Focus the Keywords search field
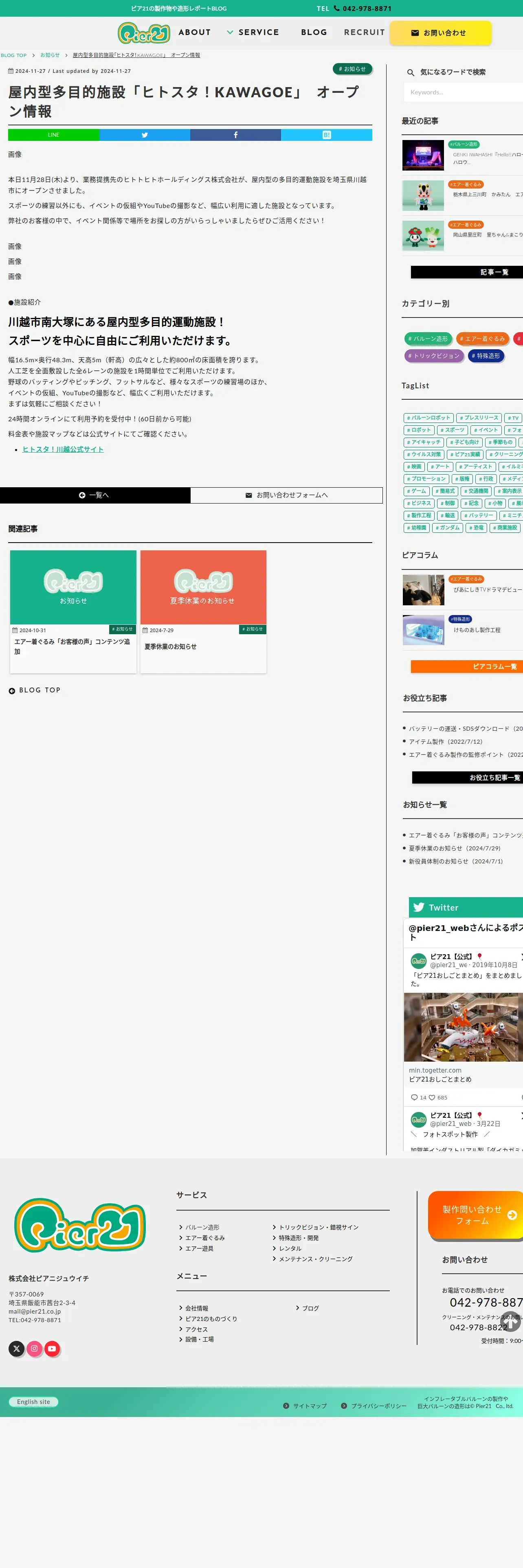This screenshot has width=523, height=1568. tap(464, 92)
